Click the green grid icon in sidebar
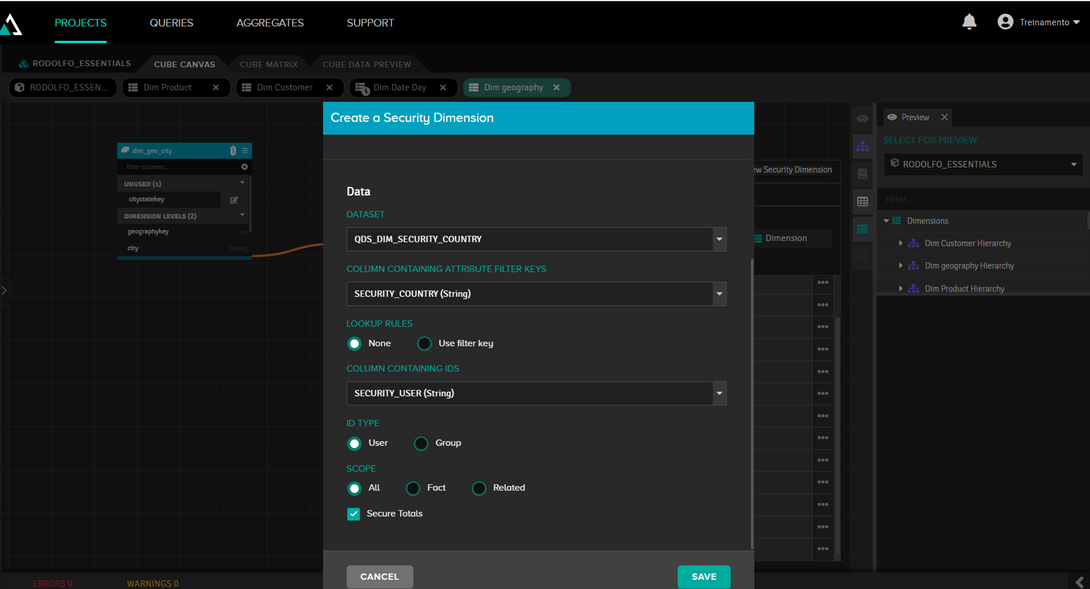Image resolution: width=1090 pixels, height=589 pixels. pos(862,229)
